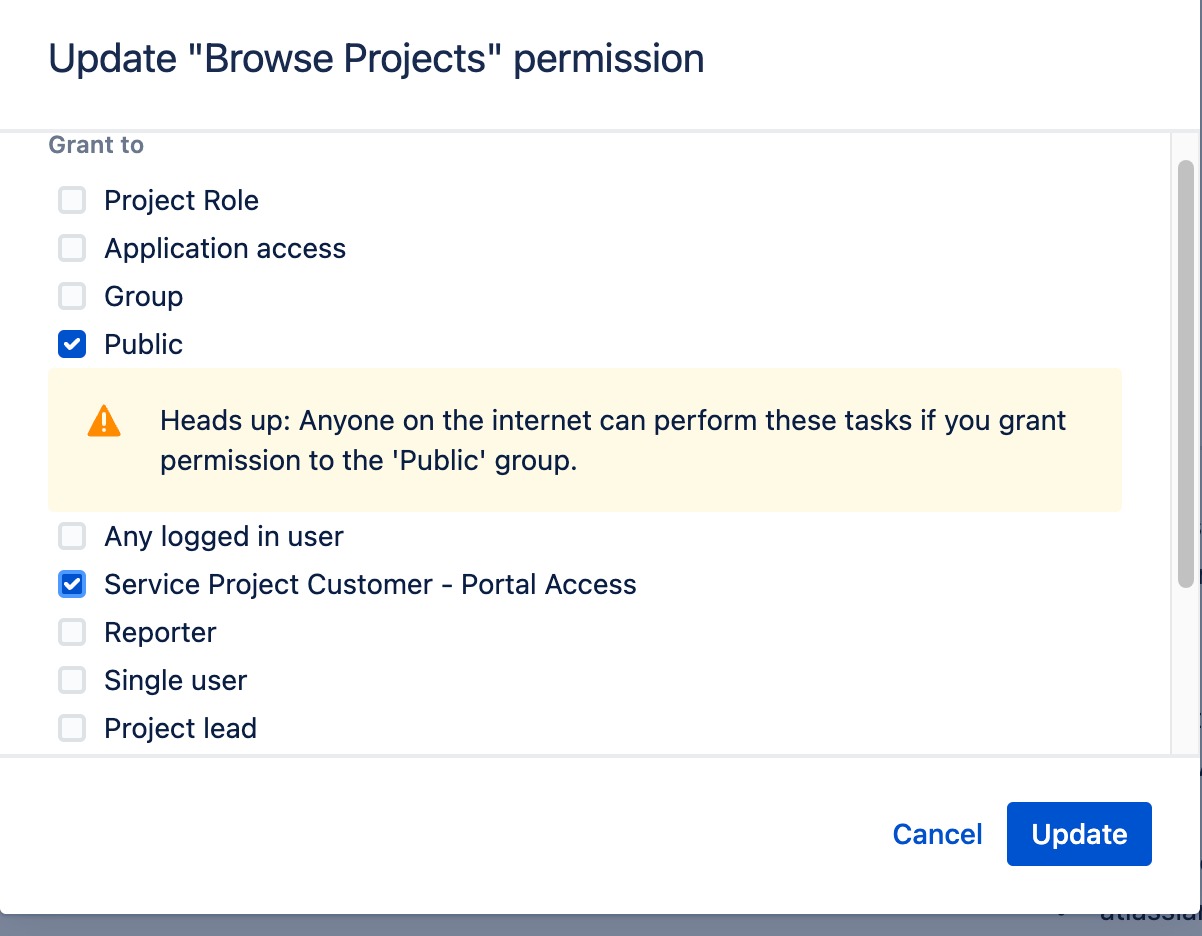Click the Update button
This screenshot has width=1202, height=936.
[x=1079, y=834]
